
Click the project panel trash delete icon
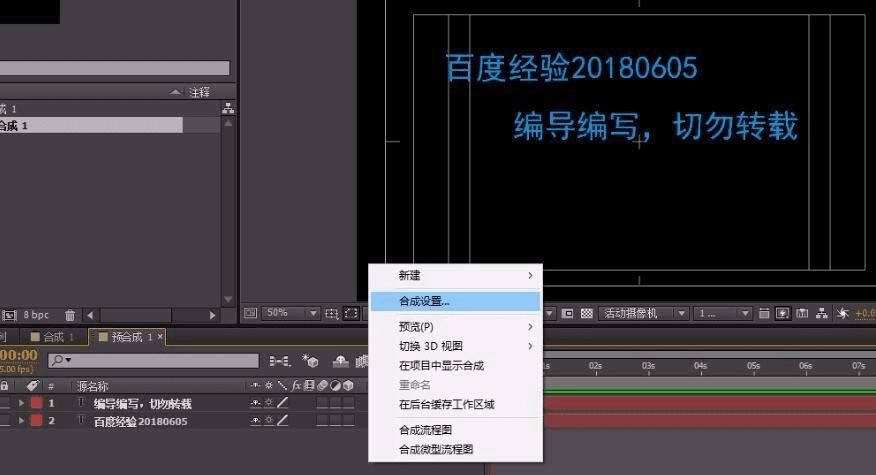tap(70, 315)
